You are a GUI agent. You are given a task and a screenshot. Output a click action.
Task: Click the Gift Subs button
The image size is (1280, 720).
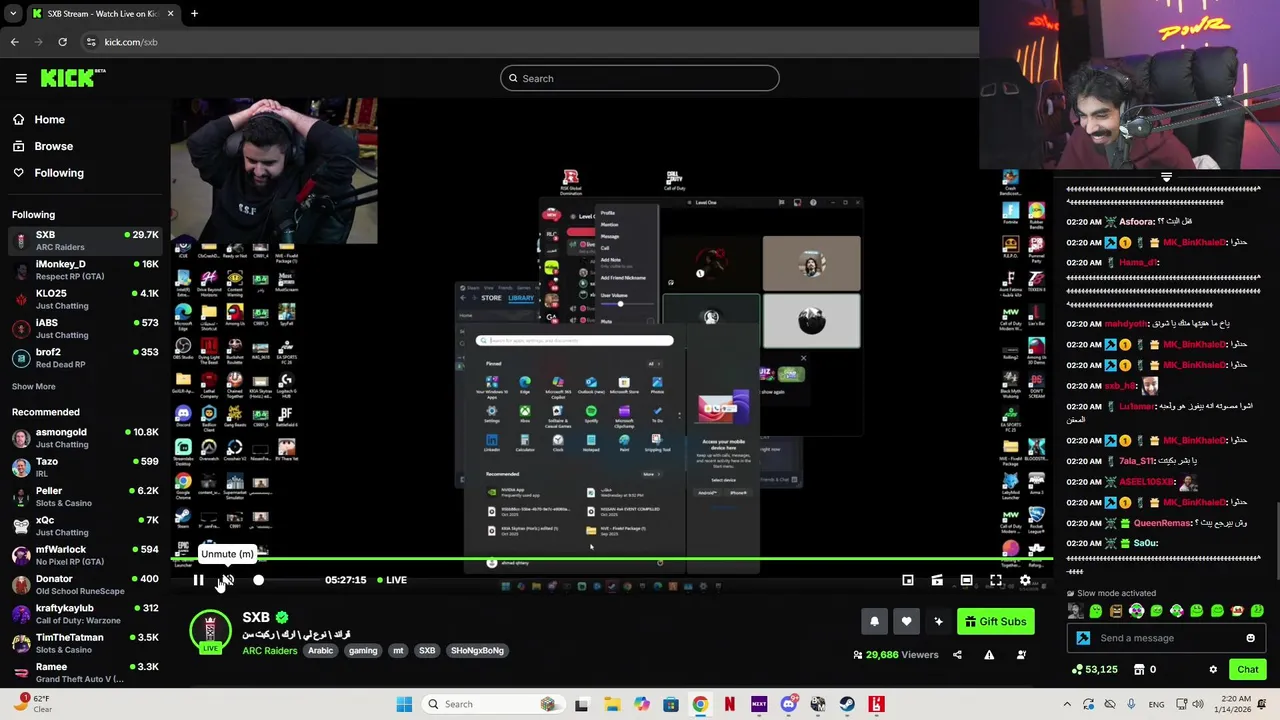[x=996, y=622]
